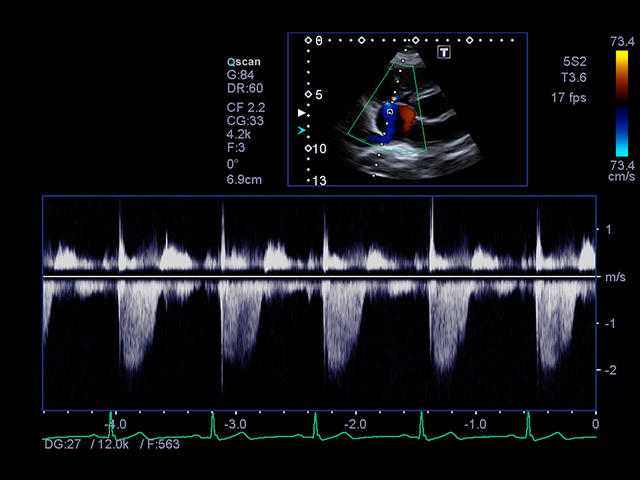Click the diamond marker at depth 0
This screenshot has height=480, width=640.
(308, 41)
